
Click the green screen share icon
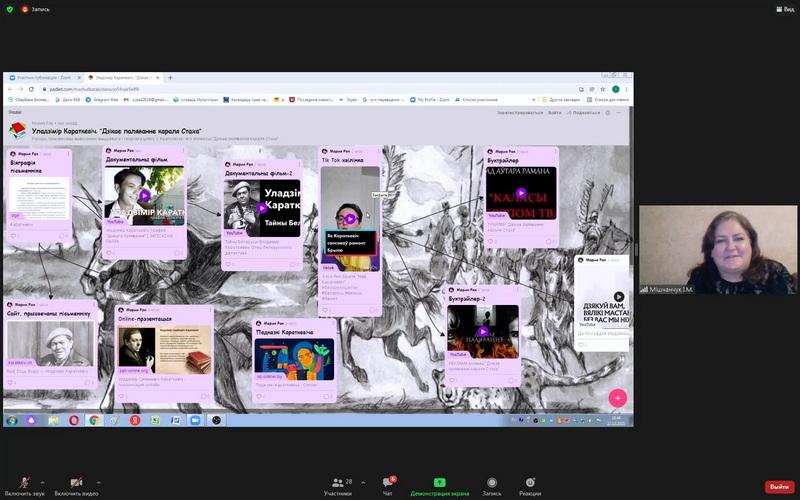[439, 482]
